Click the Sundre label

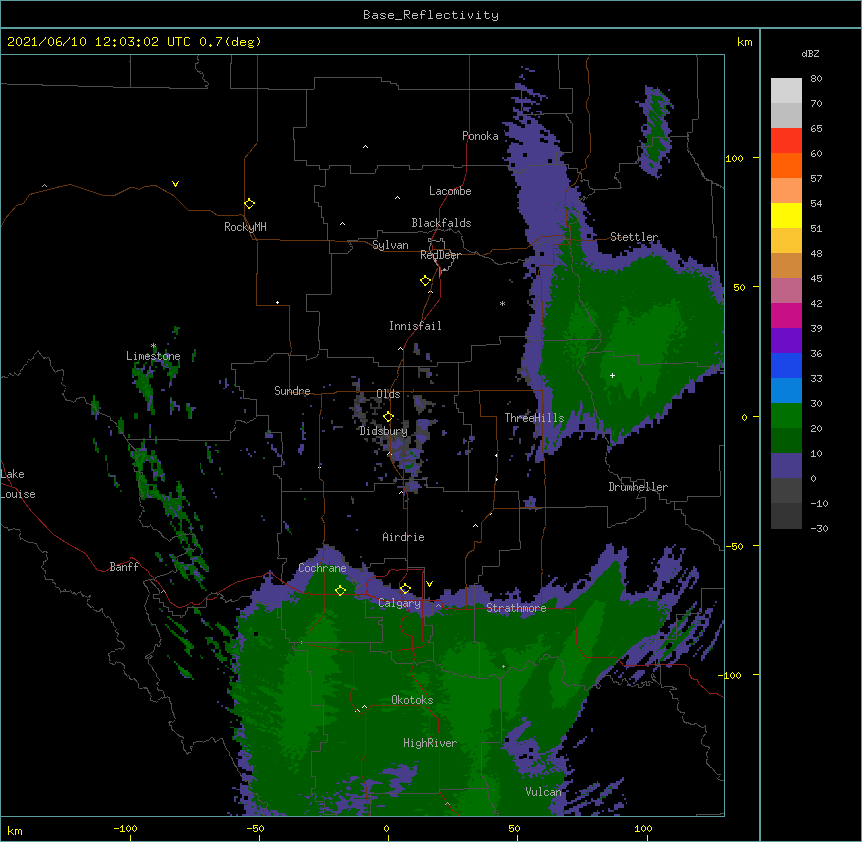tap(292, 391)
